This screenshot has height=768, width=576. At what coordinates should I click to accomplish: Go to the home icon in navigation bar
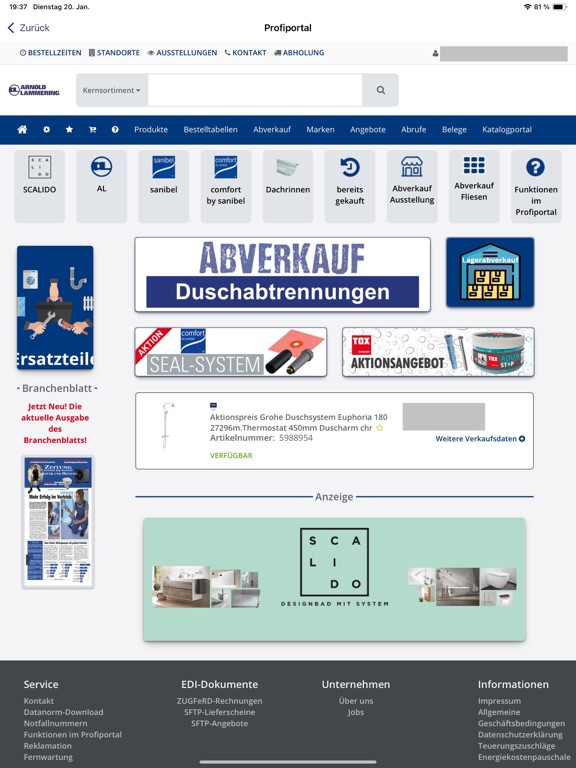22,130
